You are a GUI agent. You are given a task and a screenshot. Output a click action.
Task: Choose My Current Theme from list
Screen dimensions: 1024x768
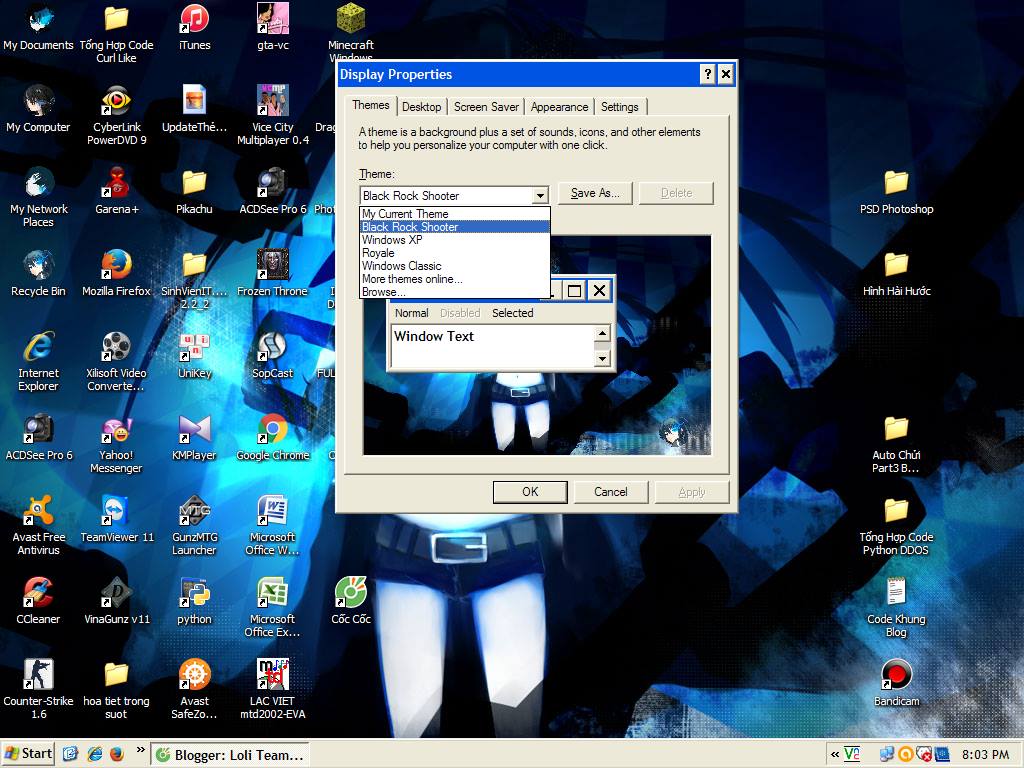click(x=455, y=214)
